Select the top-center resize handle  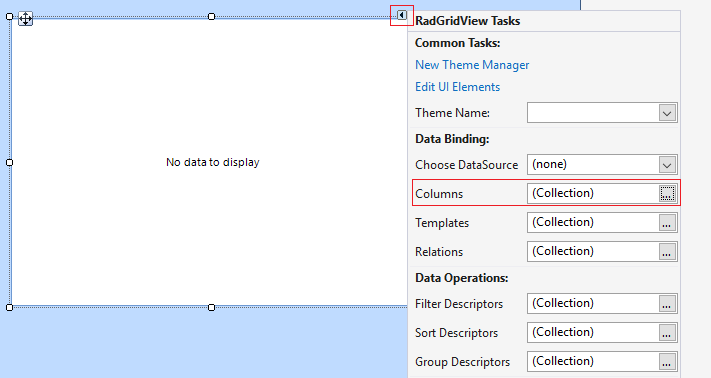tap(211, 16)
